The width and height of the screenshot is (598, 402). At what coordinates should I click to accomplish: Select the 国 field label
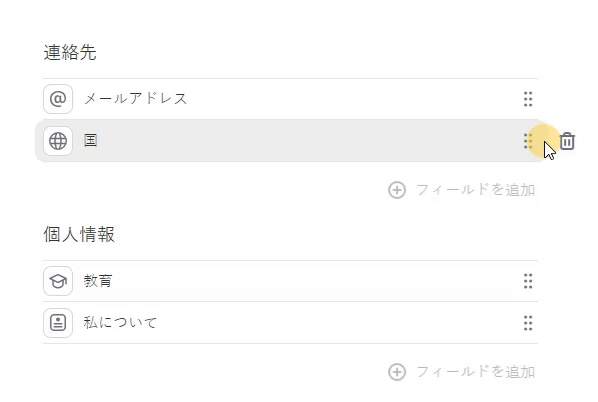(91, 141)
